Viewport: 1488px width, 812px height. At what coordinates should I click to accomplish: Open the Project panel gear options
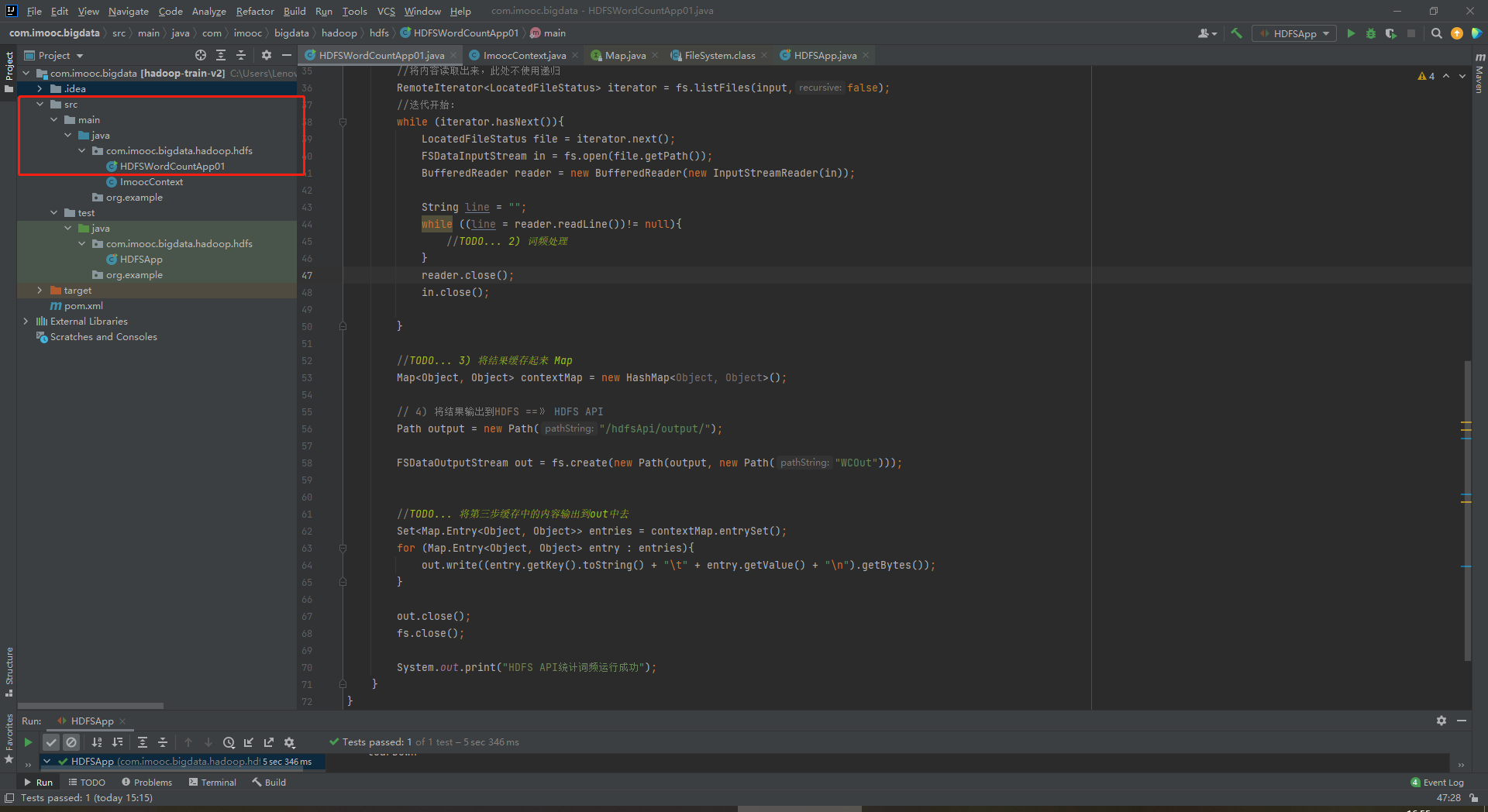click(266, 55)
